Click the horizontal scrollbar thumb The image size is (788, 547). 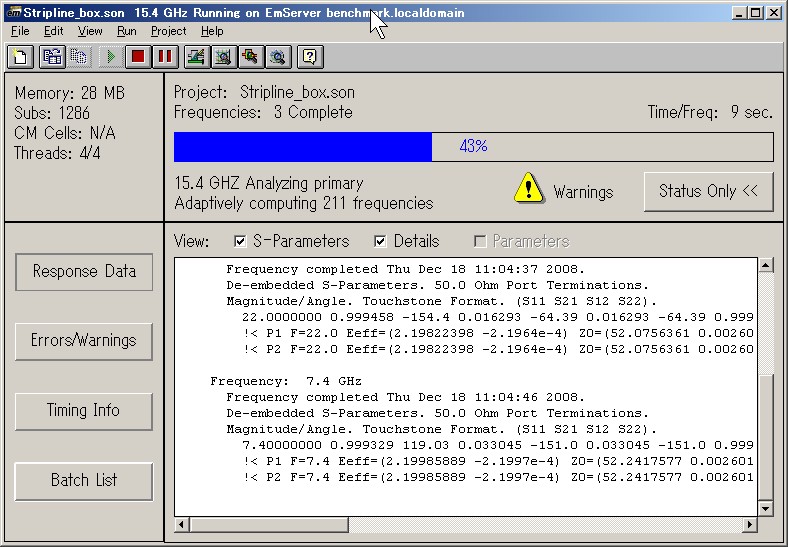coord(269,525)
